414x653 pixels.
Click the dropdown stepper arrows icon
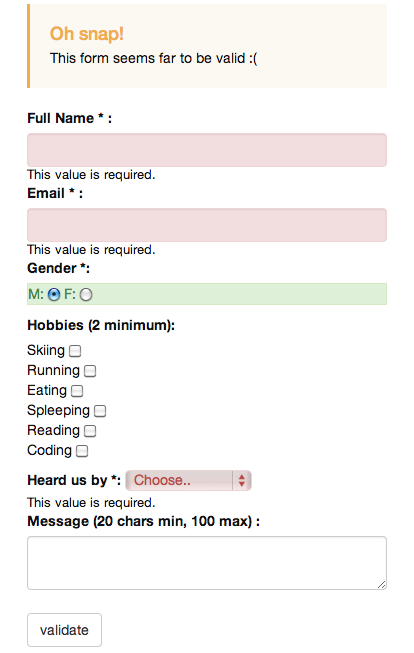(242, 480)
